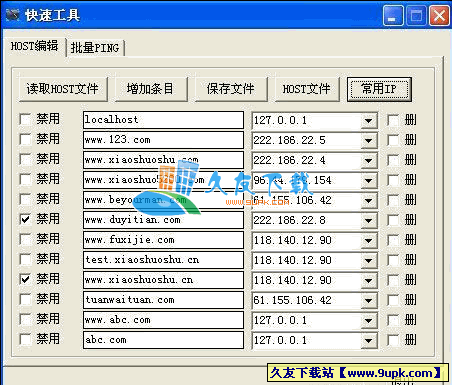
Task: Click the 读取HOST文件 button
Action: coord(63,89)
